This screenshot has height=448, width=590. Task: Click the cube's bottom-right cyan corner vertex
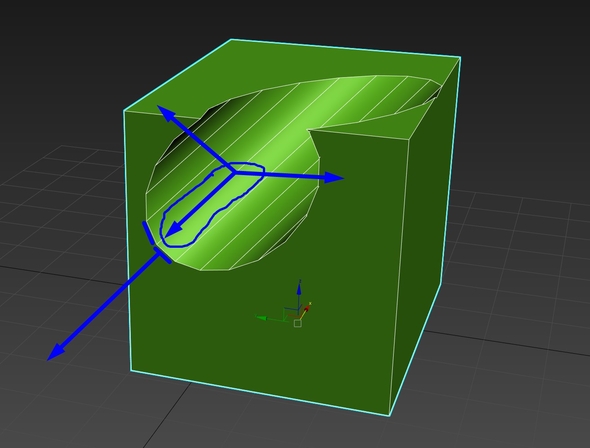tap(389, 415)
